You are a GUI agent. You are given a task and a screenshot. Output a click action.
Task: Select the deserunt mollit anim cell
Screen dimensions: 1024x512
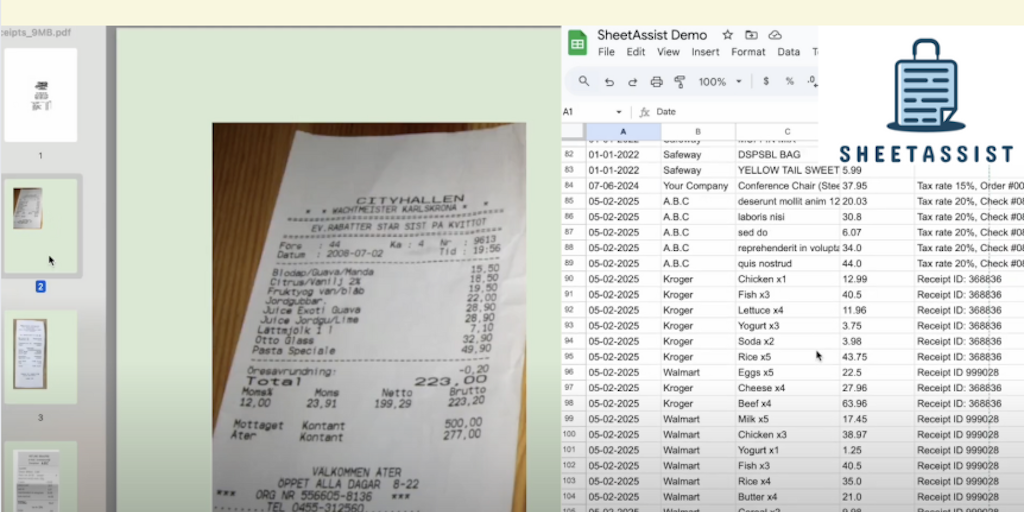[788, 202]
